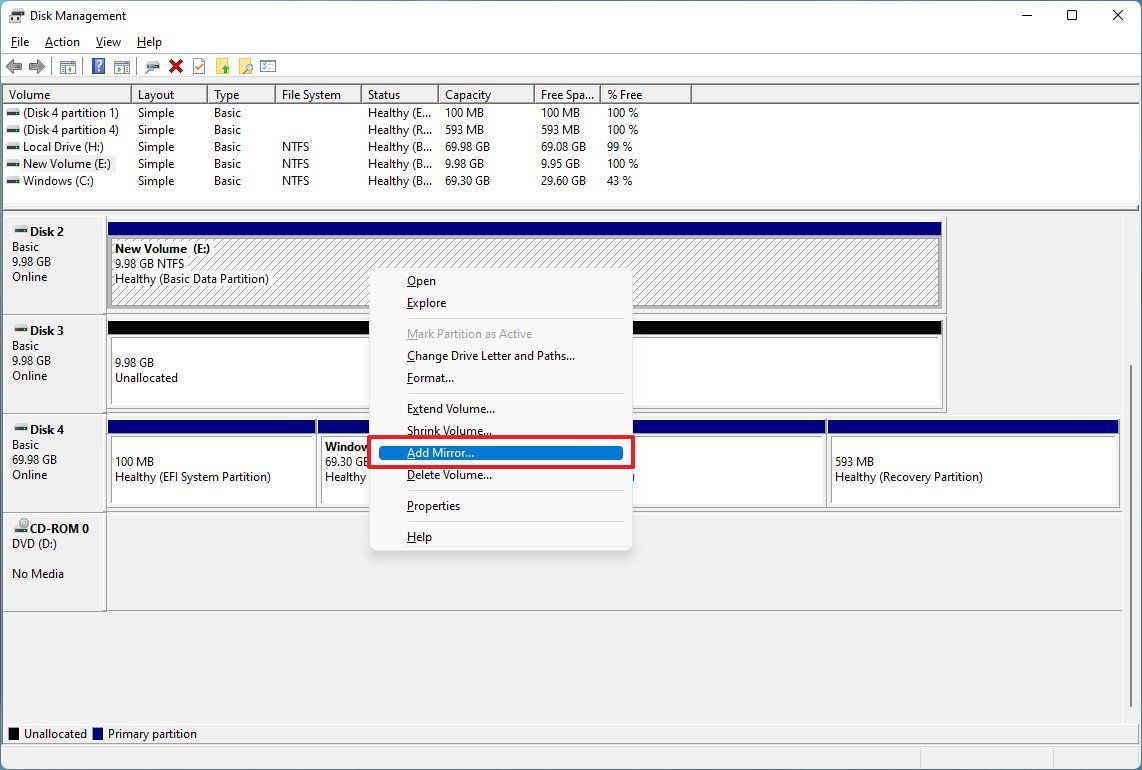Toggle the Show/Hide Action Pane toolbar icon
Screen dimensions: 1142x770
pos(121,66)
